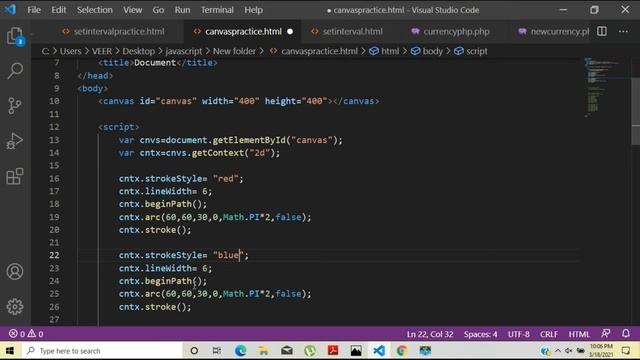Open the File menu
This screenshot has width=640, height=360.
34,10
